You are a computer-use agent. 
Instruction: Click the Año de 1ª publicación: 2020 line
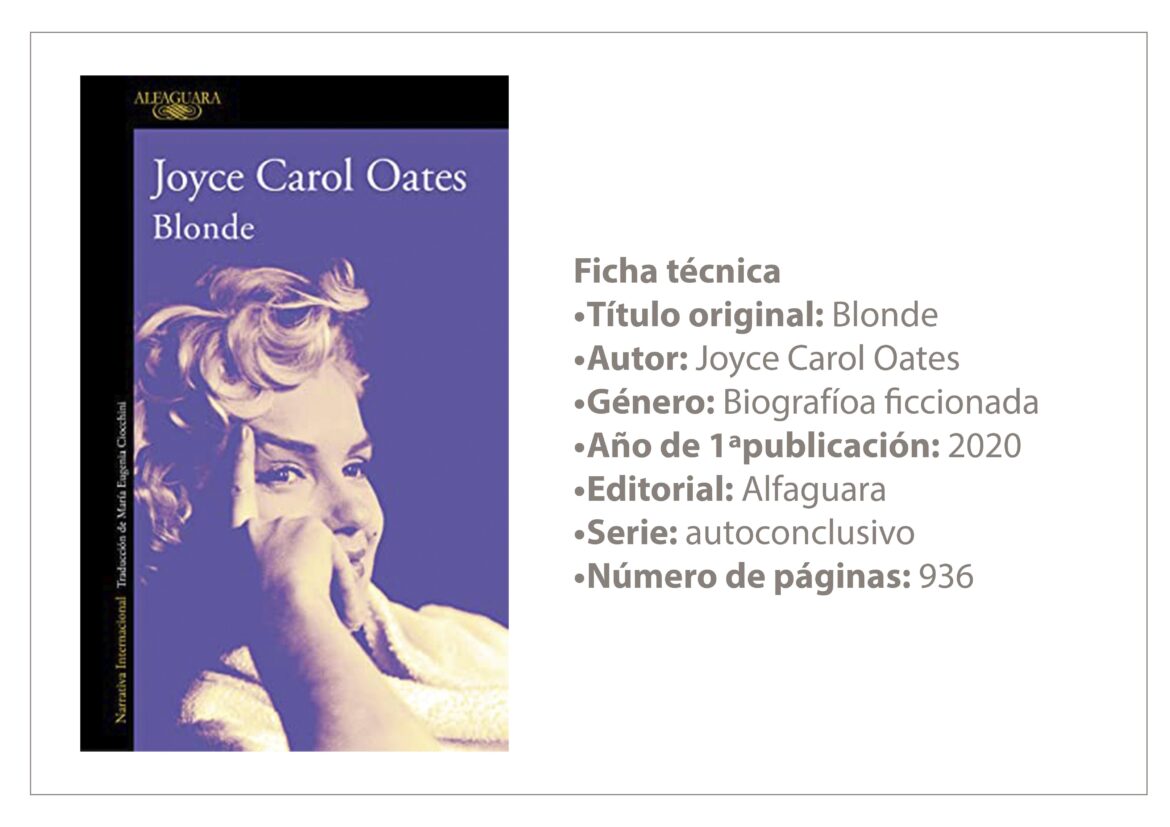(x=798, y=446)
